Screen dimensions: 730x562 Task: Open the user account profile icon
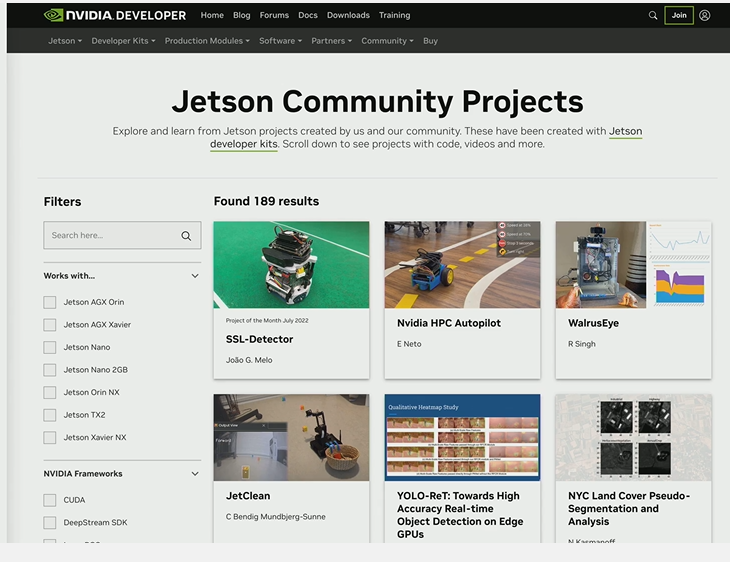704,15
